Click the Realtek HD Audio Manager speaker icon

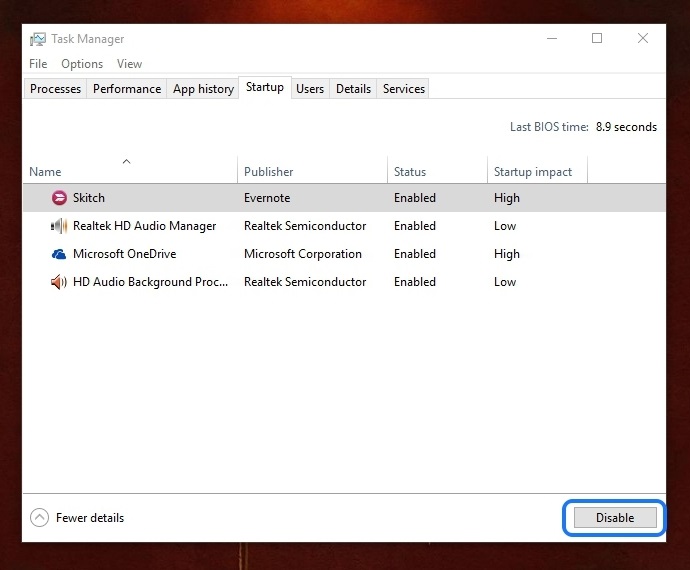pyautogui.click(x=59, y=226)
